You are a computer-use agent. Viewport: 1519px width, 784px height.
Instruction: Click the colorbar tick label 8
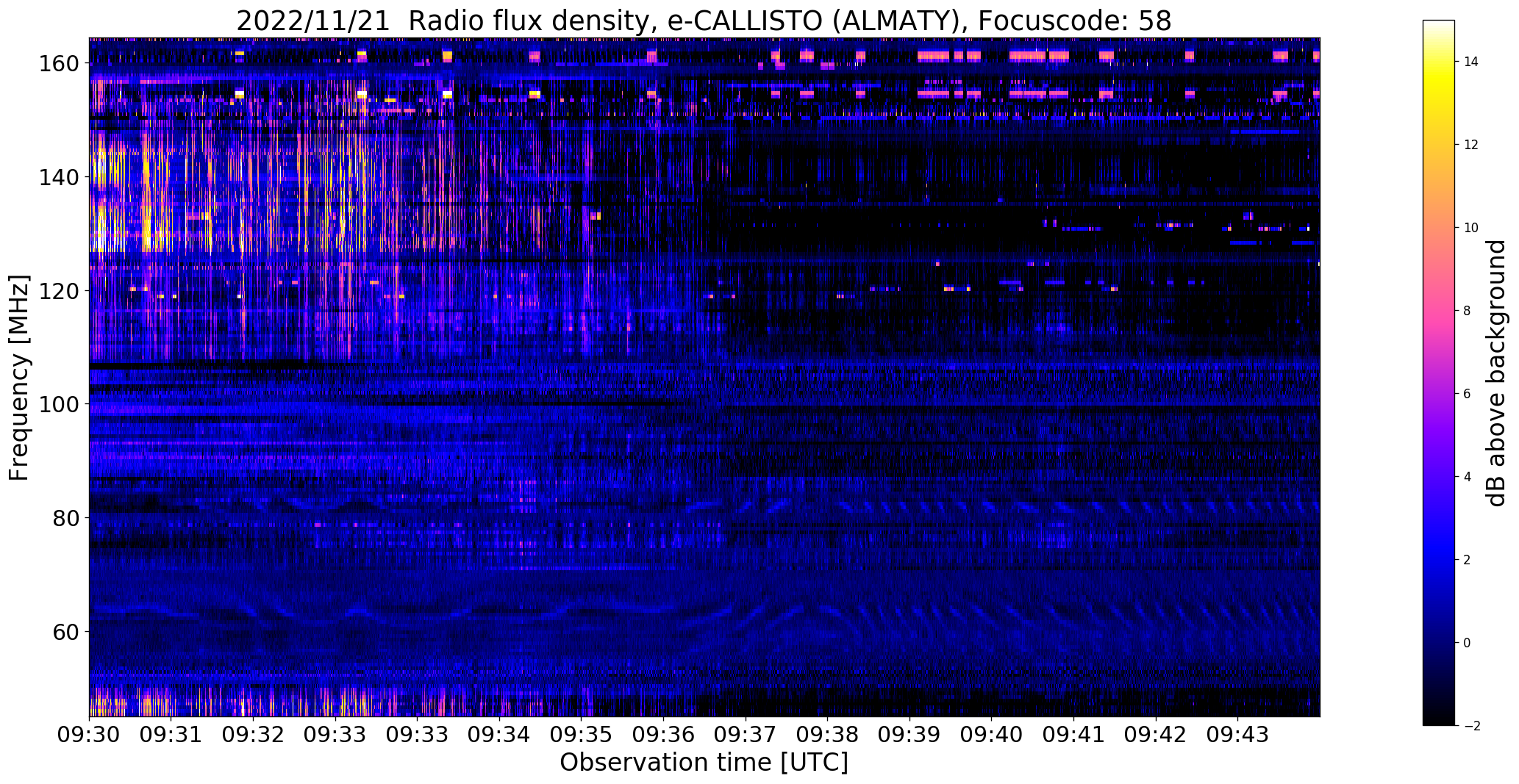point(1468,311)
